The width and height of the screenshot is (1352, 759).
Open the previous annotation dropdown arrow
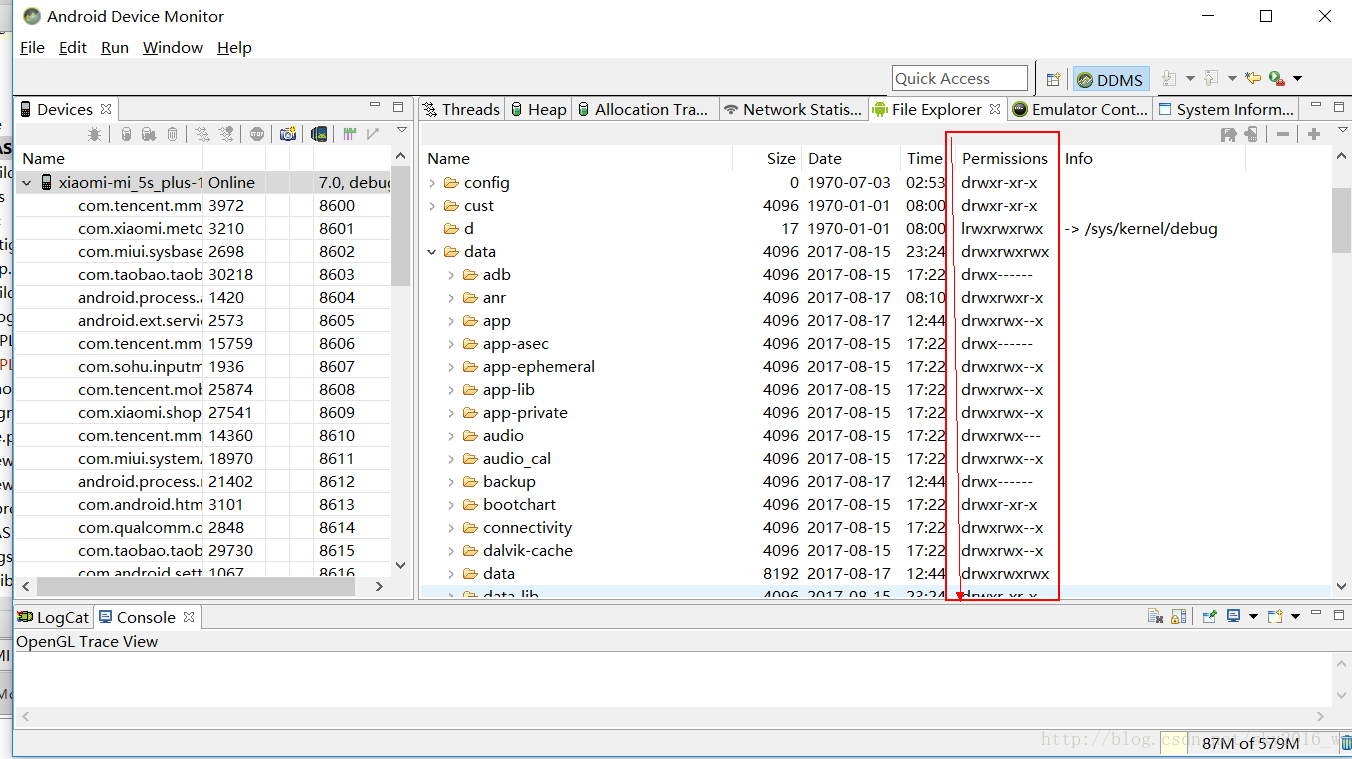coord(1232,79)
